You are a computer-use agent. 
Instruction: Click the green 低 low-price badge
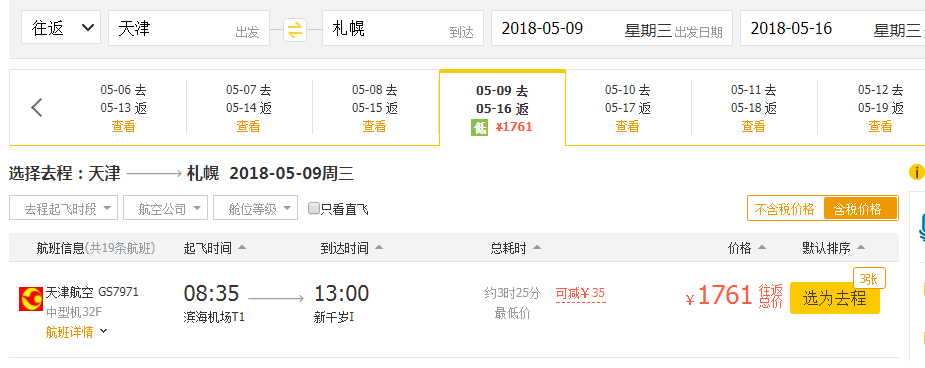pyautogui.click(x=480, y=127)
